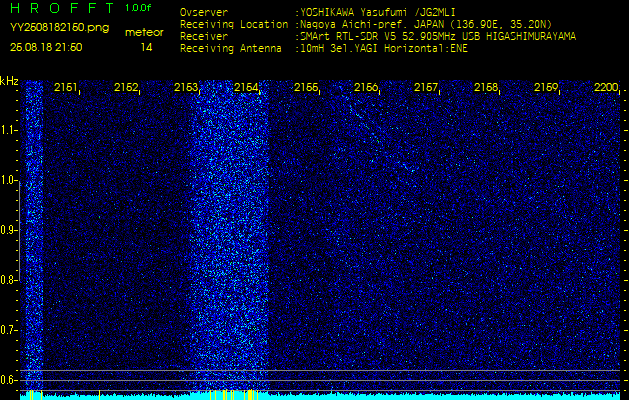This screenshot has height=400, width=629.
Task: Select the file name YY2508182150.png
Action: pos(59,28)
